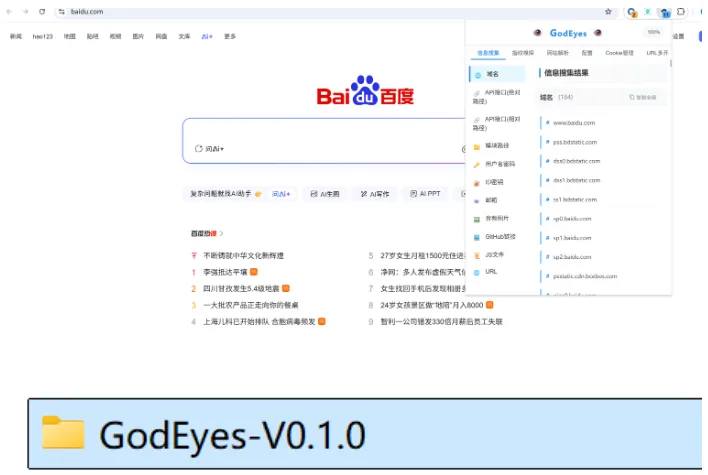708x475 pixels.
Task: Open hot search 不断铸就中华文化新辉煌
Action: [243, 256]
